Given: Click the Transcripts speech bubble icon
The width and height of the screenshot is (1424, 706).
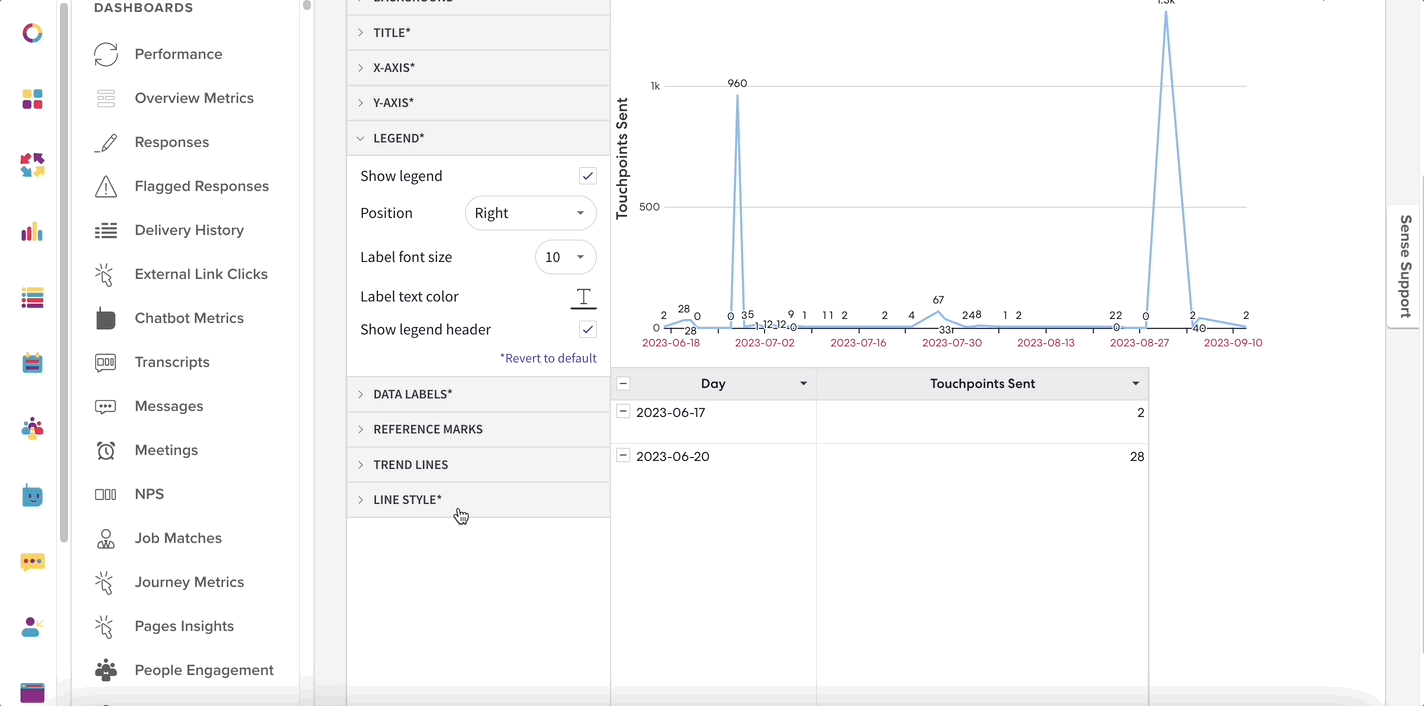Looking at the screenshot, I should pos(106,362).
